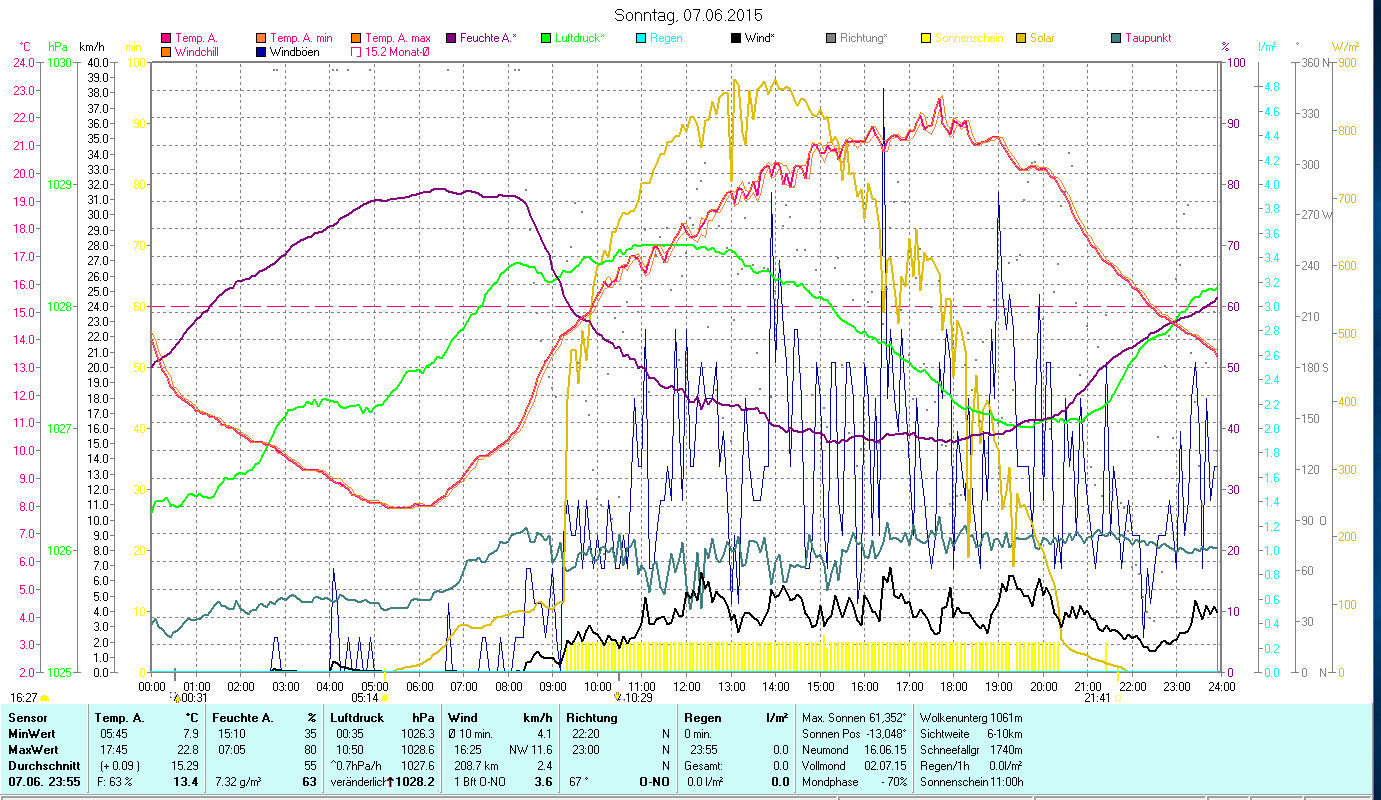Click the current pressure value 1028.2
Viewport: 1381px width, 800px height.
(416, 782)
